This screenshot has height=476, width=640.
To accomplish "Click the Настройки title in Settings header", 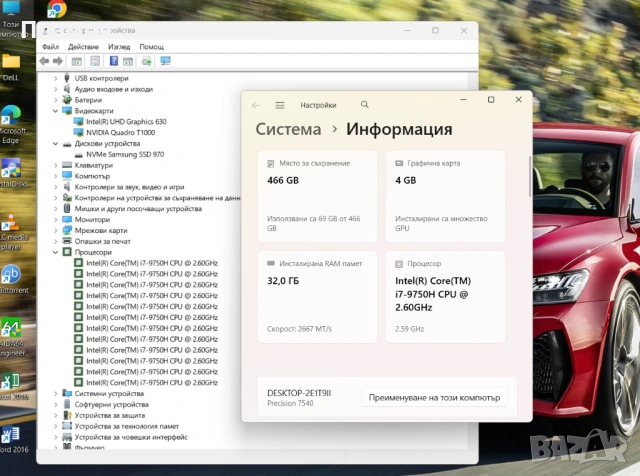I will pyautogui.click(x=318, y=105).
